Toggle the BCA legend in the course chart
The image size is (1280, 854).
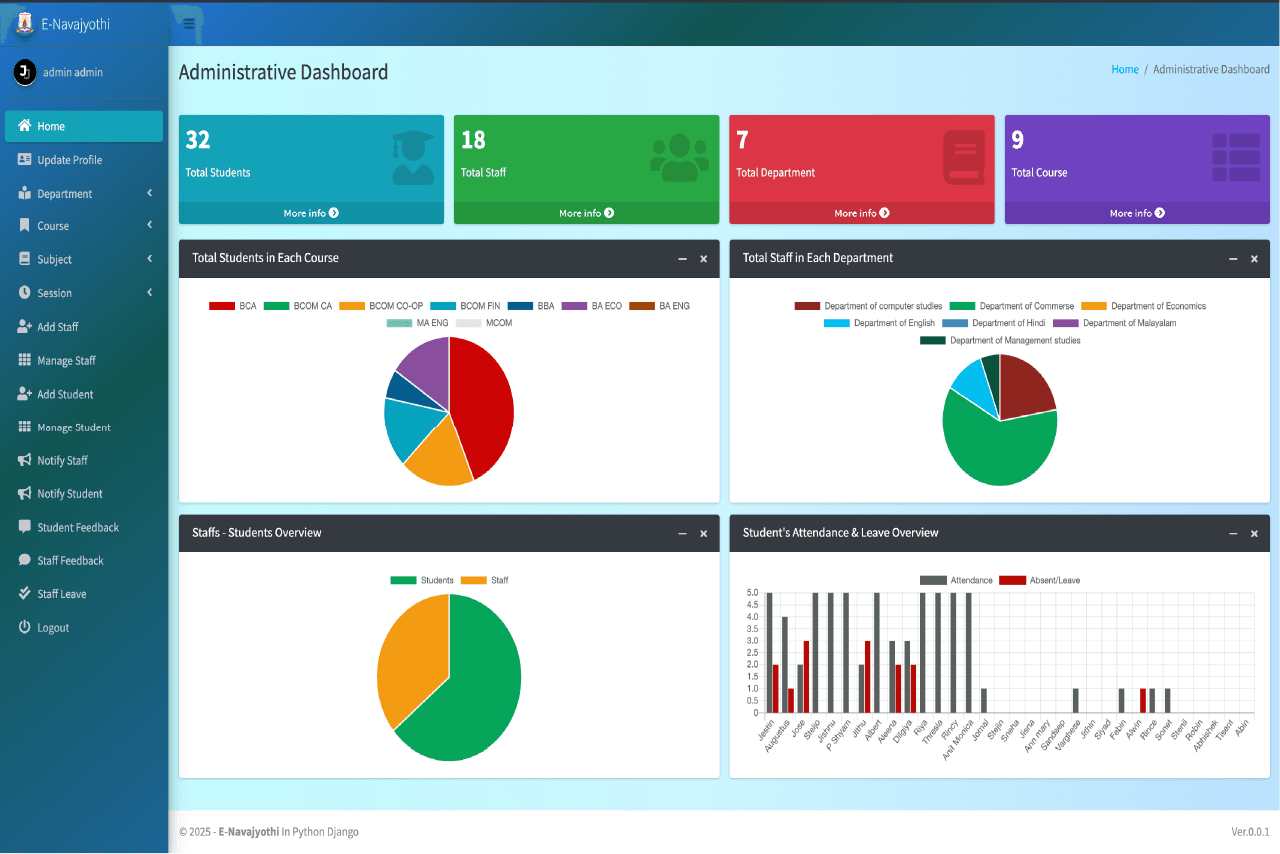(222, 305)
